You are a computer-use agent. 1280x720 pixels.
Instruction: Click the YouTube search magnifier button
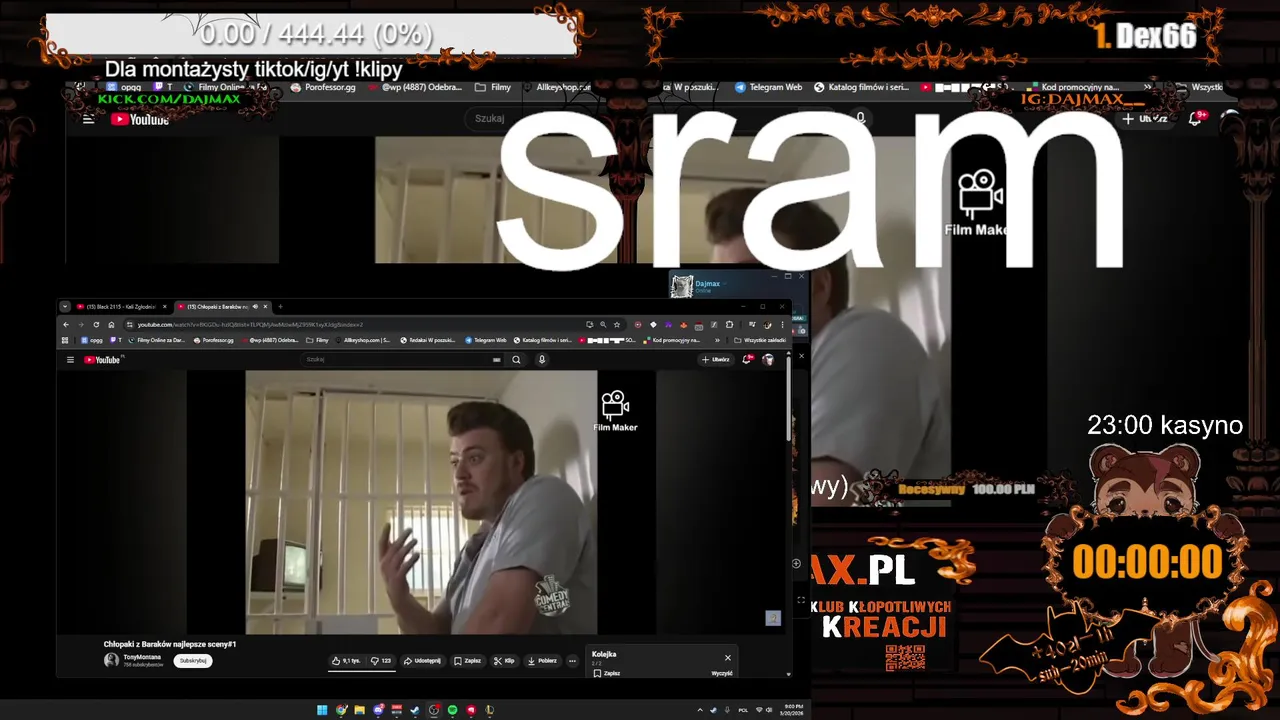coord(516,360)
